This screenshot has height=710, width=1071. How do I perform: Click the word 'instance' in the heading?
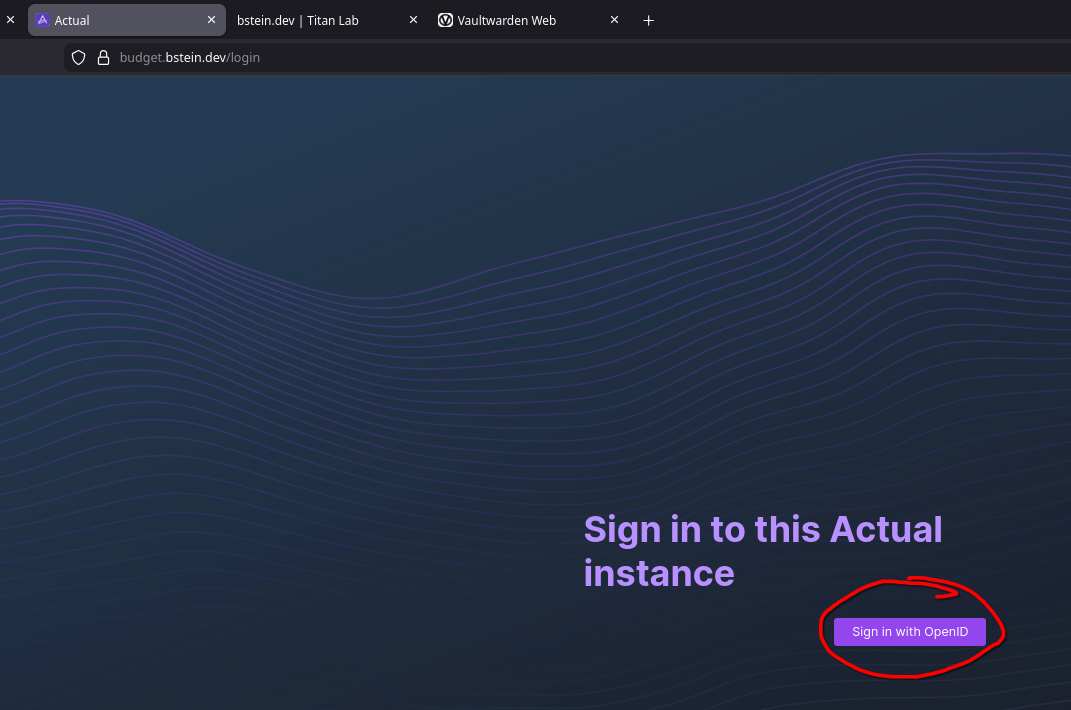point(658,573)
